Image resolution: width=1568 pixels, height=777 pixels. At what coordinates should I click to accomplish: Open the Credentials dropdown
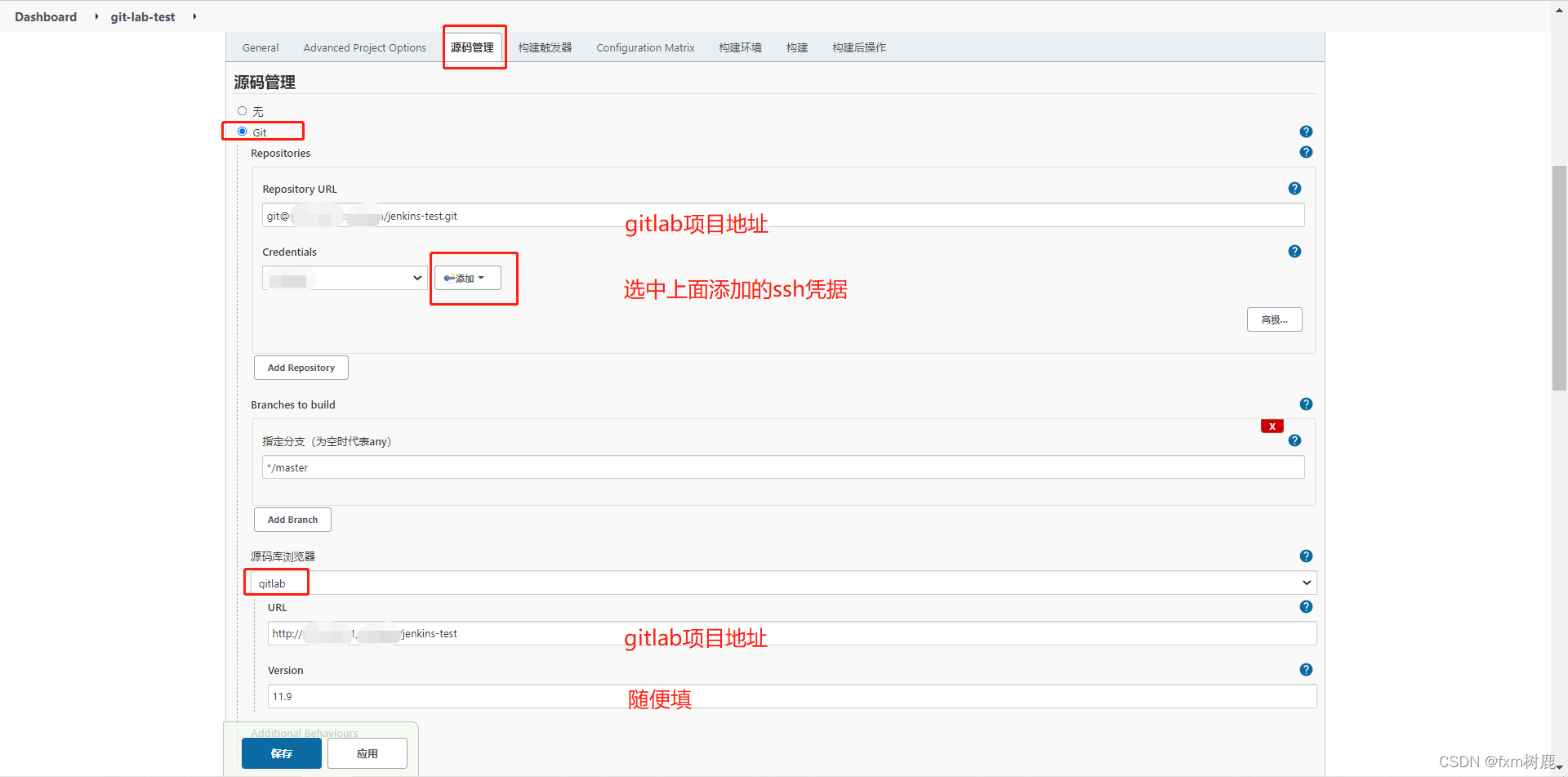[345, 278]
